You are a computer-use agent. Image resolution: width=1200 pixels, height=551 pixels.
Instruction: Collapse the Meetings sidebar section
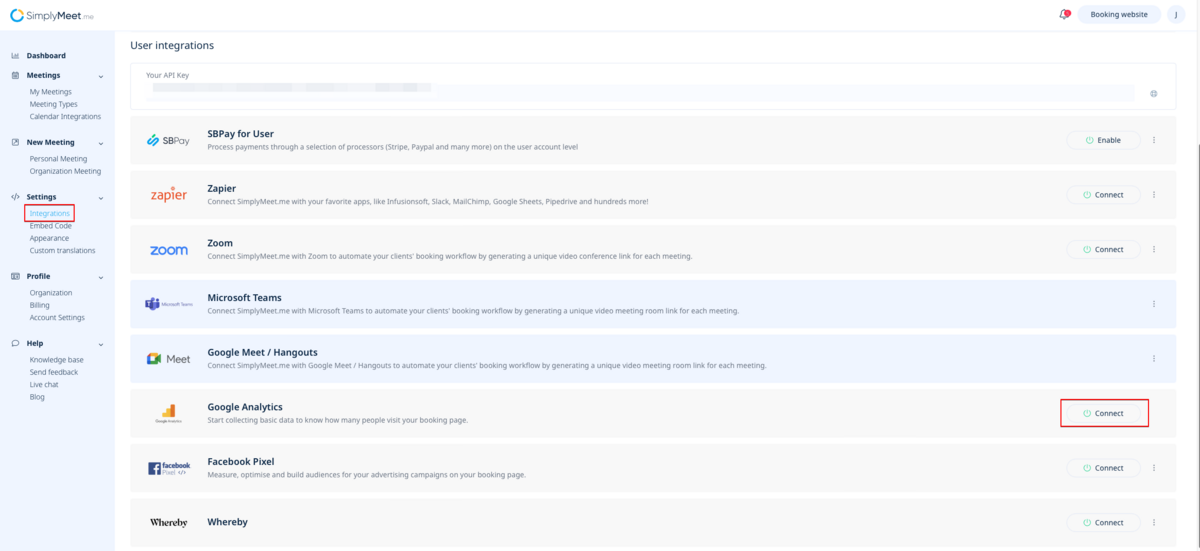(x=101, y=76)
